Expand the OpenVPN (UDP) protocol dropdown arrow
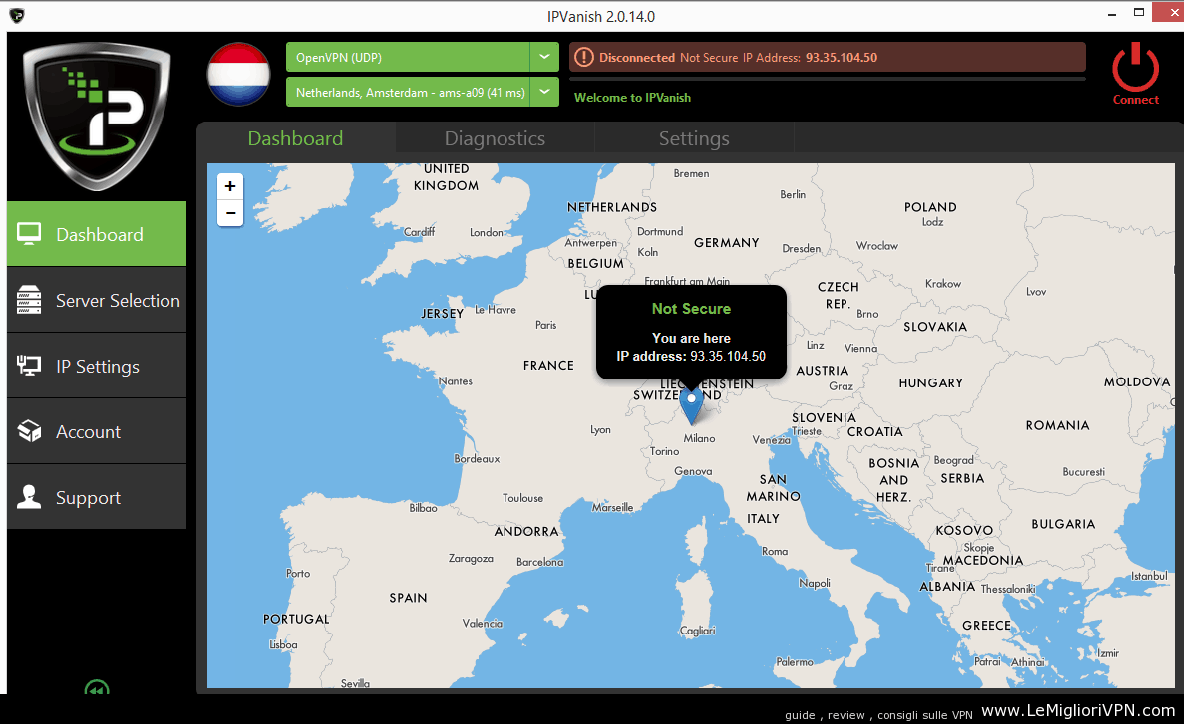The height and width of the screenshot is (724, 1184). [543, 57]
